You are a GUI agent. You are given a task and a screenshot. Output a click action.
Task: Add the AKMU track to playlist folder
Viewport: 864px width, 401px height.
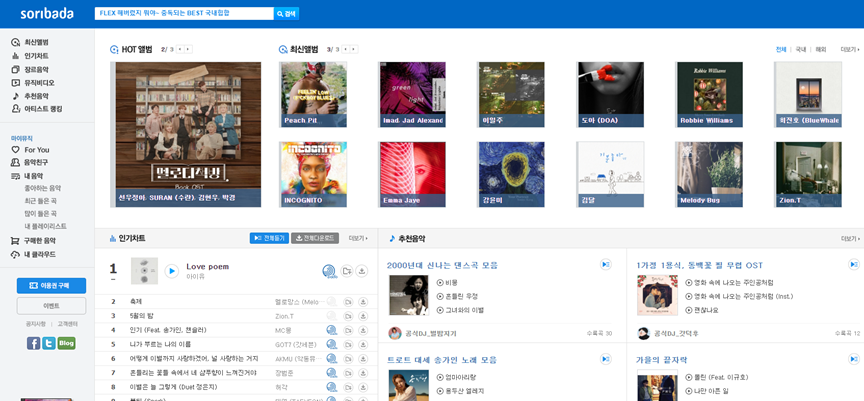tap(348, 359)
